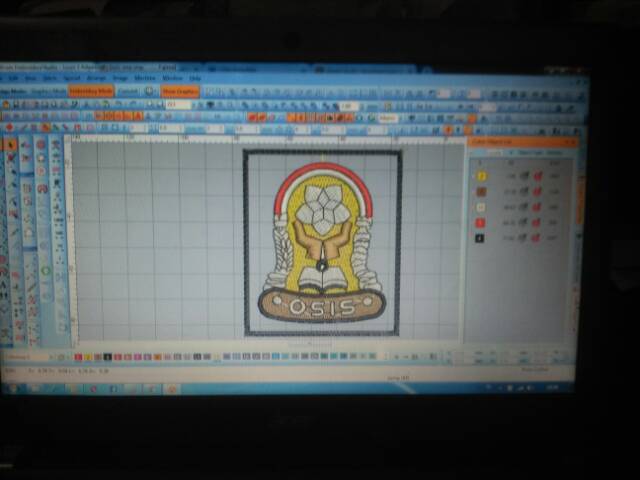Toggle lock icon for brown color row

pyautogui.click(x=538, y=191)
